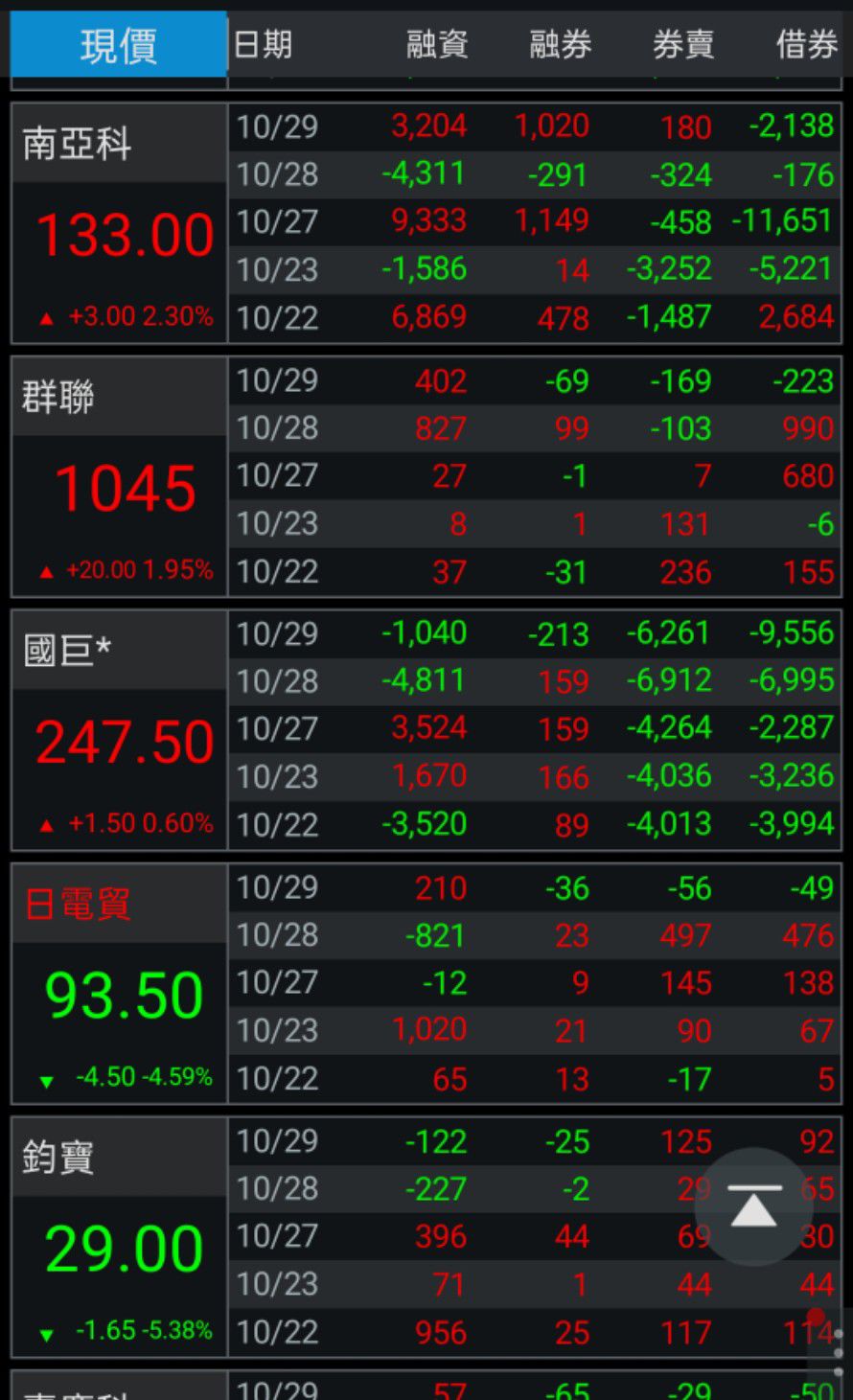This screenshot has height=1400, width=853.
Task: Select 南亞科 借券 value -11,651
Action: pyautogui.click(x=782, y=221)
